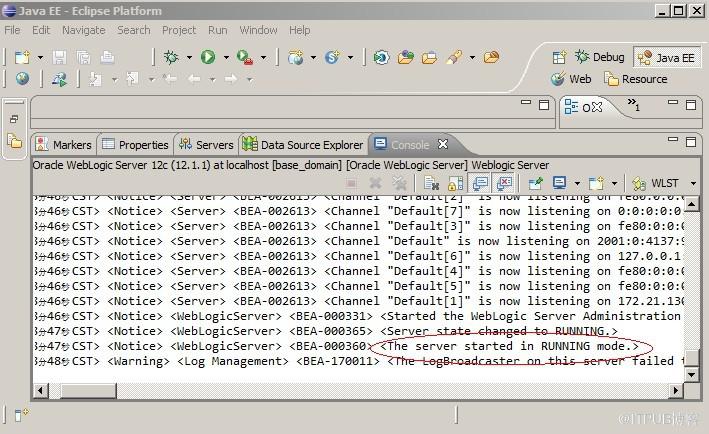Open the dropdown next to Search flashlight icon
Screen dimensions: 709x434
tap(473, 57)
